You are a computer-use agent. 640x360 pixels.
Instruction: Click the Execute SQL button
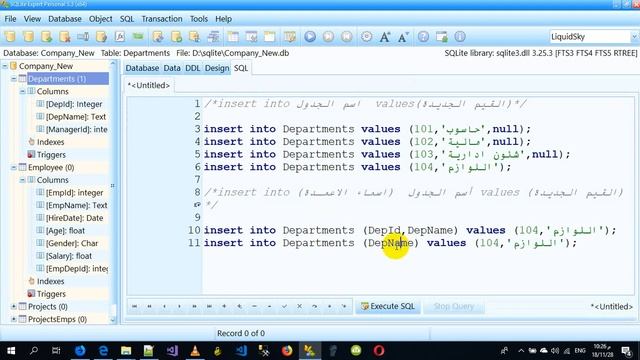click(388, 306)
